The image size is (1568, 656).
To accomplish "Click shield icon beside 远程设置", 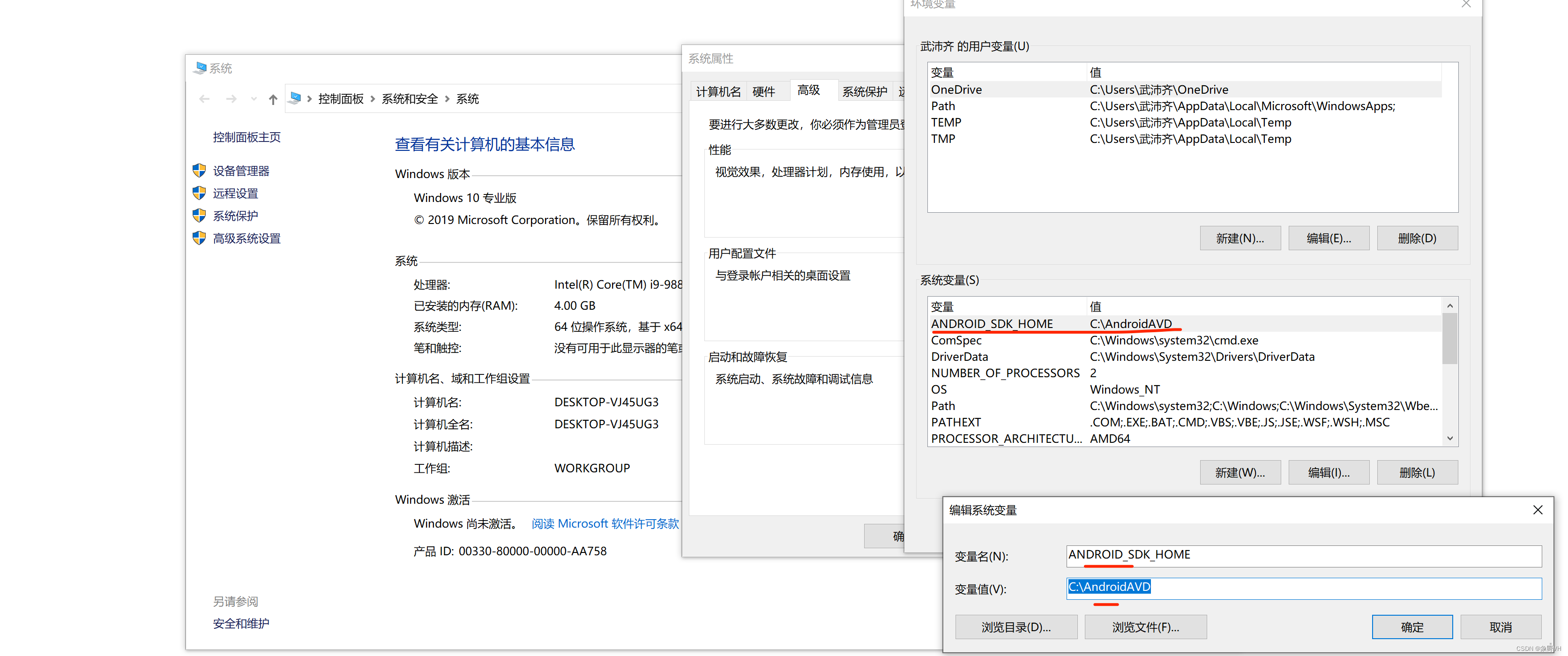I will coord(199,193).
